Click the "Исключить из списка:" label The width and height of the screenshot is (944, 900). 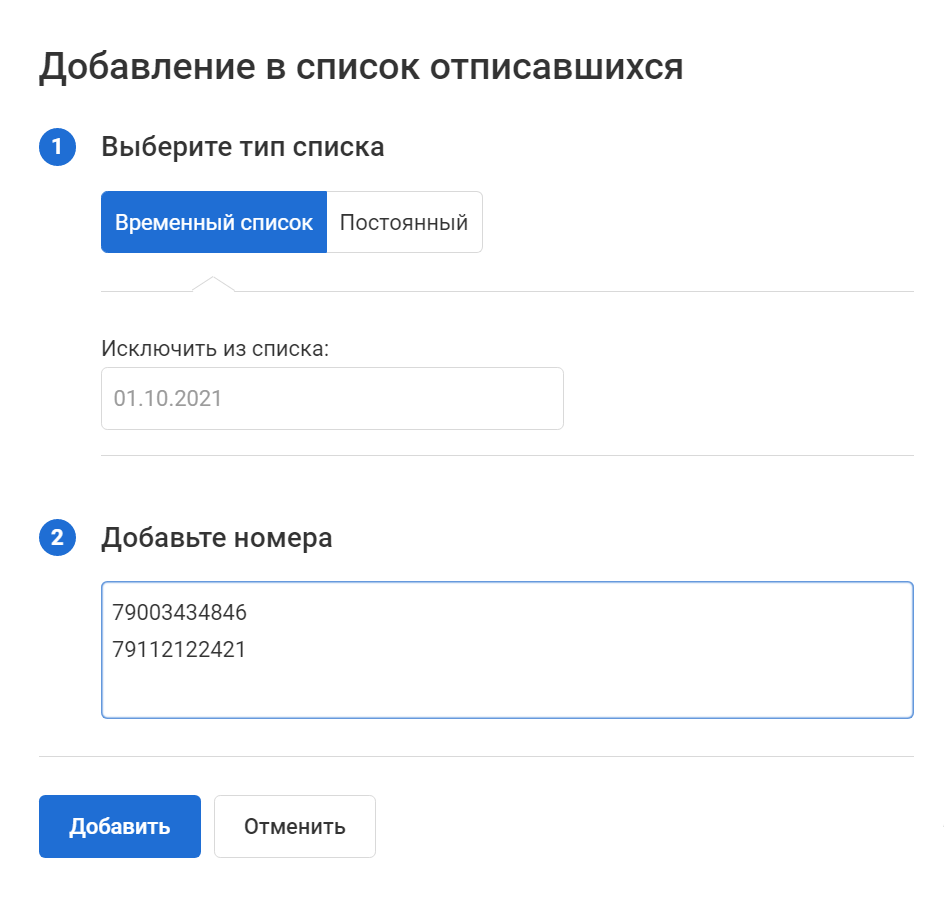coord(215,349)
